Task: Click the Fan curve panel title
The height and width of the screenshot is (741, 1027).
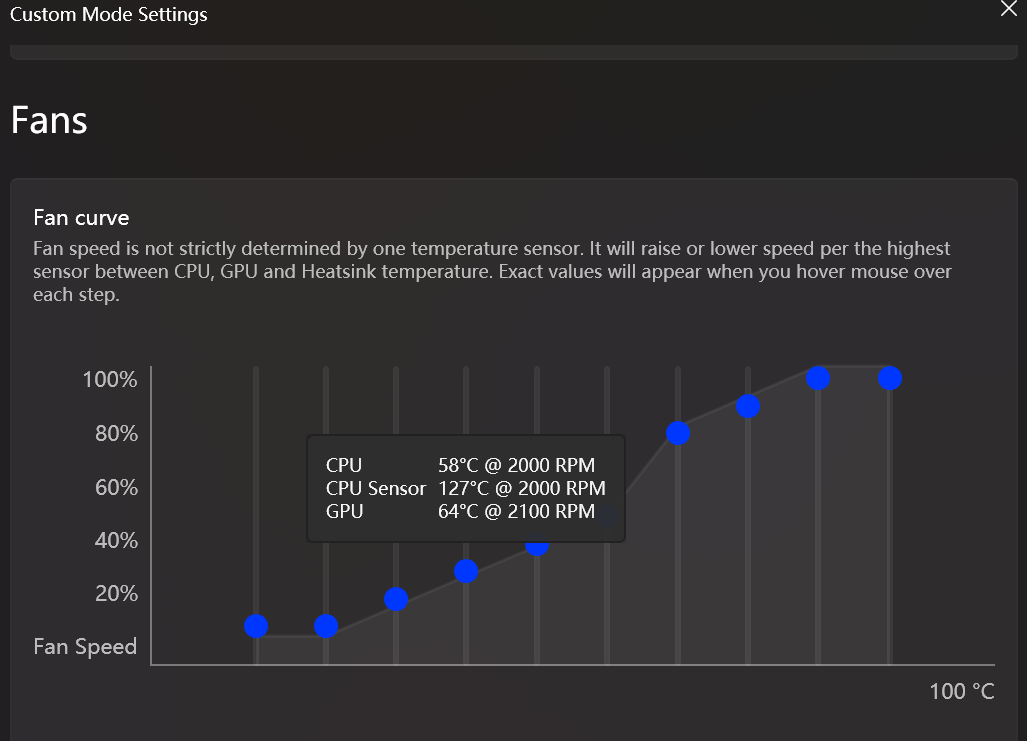Action: click(x=81, y=217)
